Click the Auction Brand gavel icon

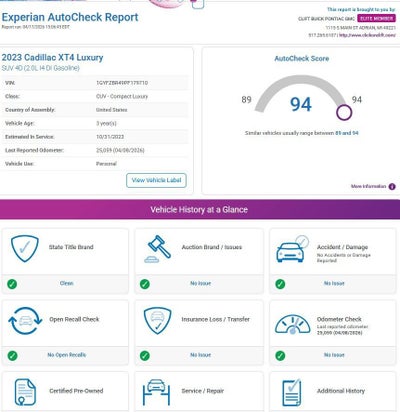158,249
